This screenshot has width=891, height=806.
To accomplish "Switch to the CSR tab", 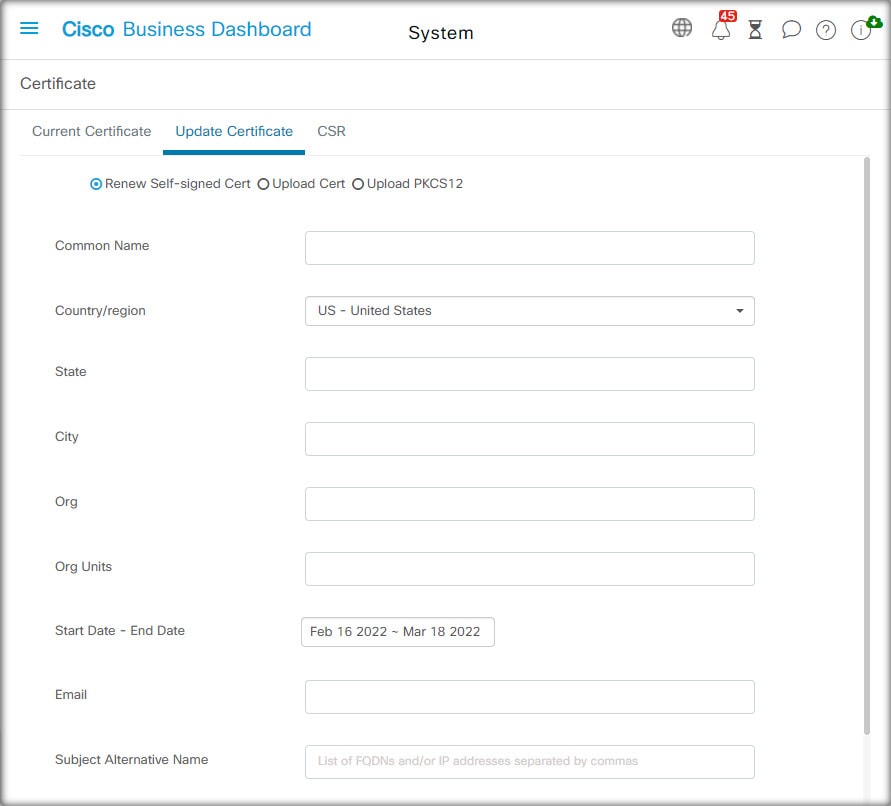I will [x=331, y=131].
